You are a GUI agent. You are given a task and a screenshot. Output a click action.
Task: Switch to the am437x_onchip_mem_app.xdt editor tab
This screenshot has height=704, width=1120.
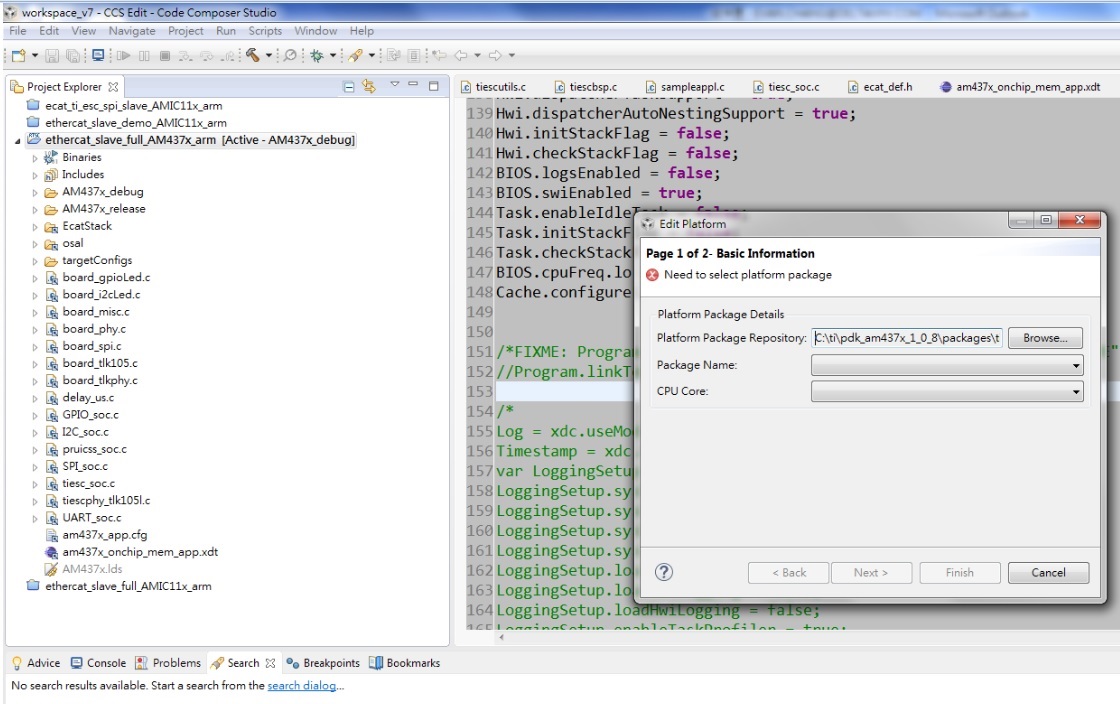click(x=1020, y=86)
